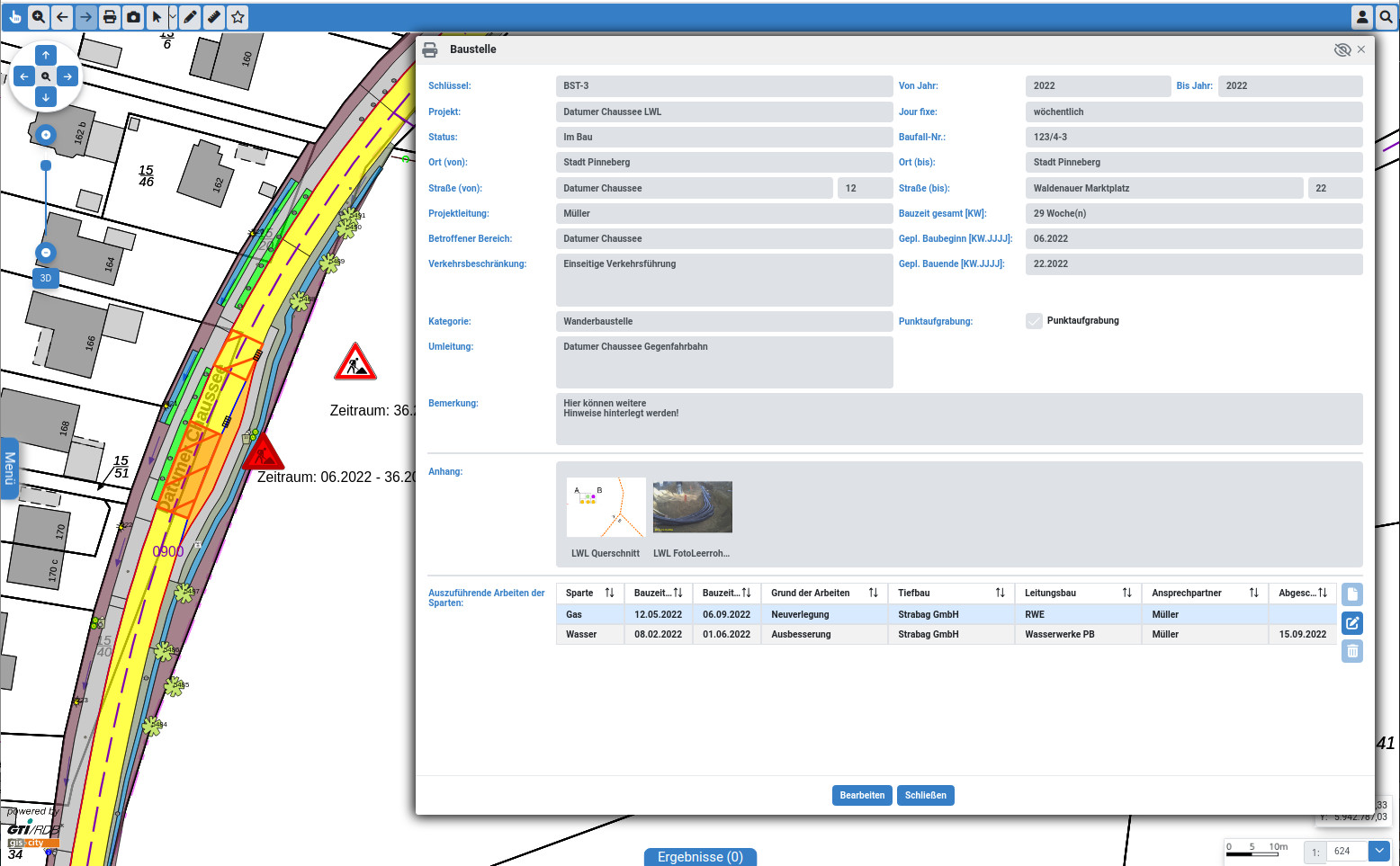This screenshot has height=866, width=1400.
Task: Expand the selection tool dropdown arrow
Action: click(x=173, y=17)
